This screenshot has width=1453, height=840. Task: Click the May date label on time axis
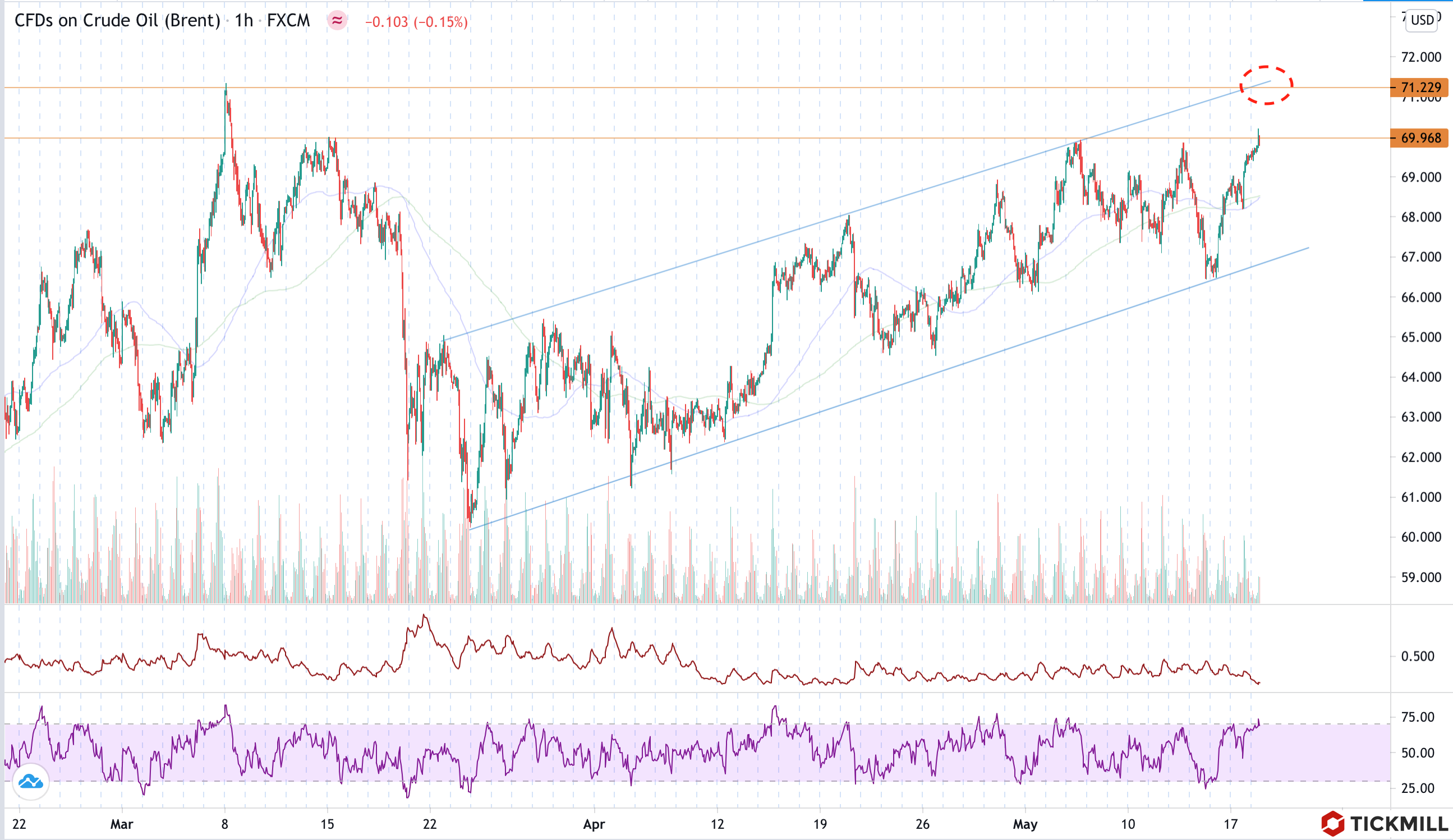[1025, 824]
